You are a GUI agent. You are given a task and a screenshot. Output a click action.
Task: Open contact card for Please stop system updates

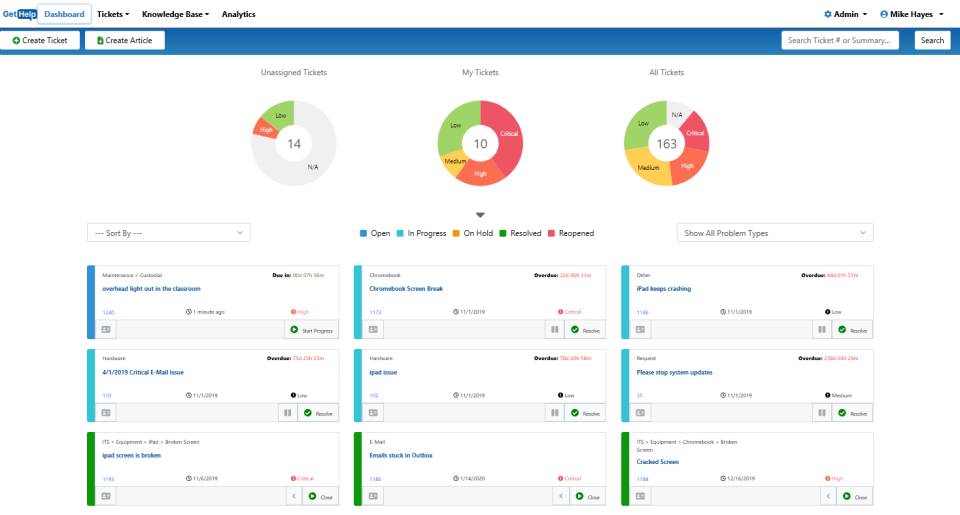coord(640,412)
